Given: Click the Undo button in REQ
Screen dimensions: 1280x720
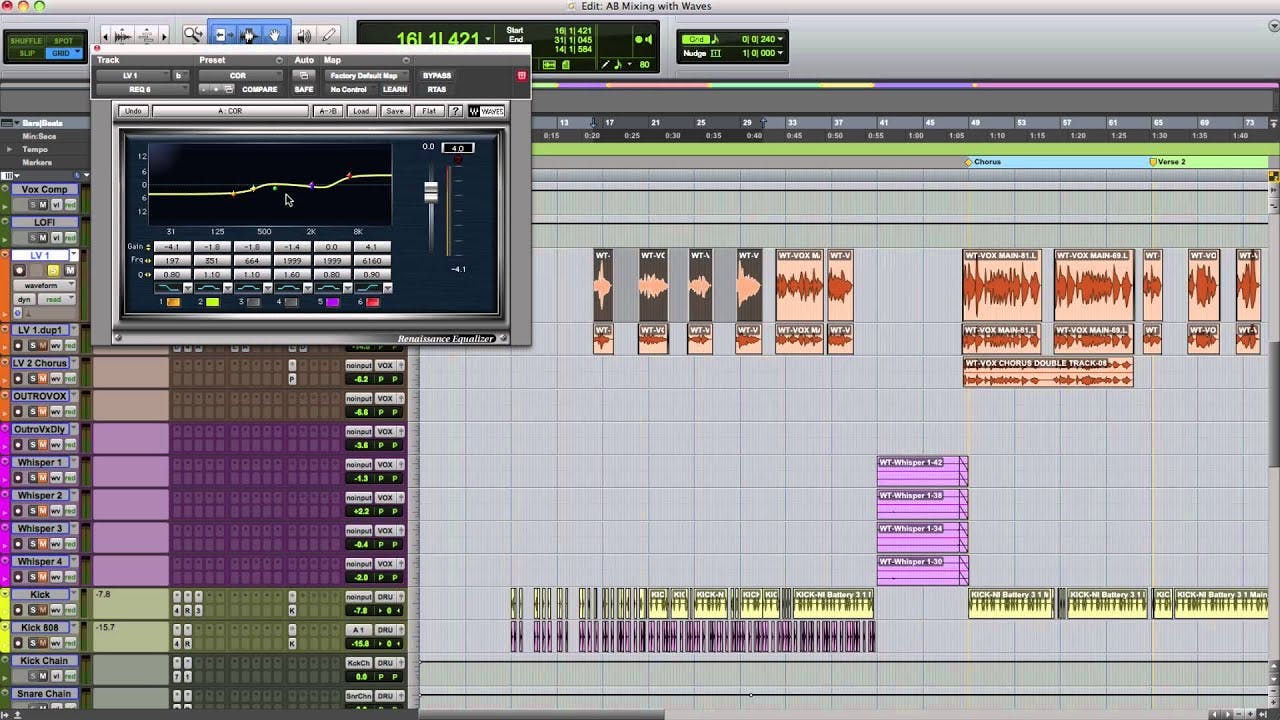Looking at the screenshot, I should pyautogui.click(x=133, y=111).
